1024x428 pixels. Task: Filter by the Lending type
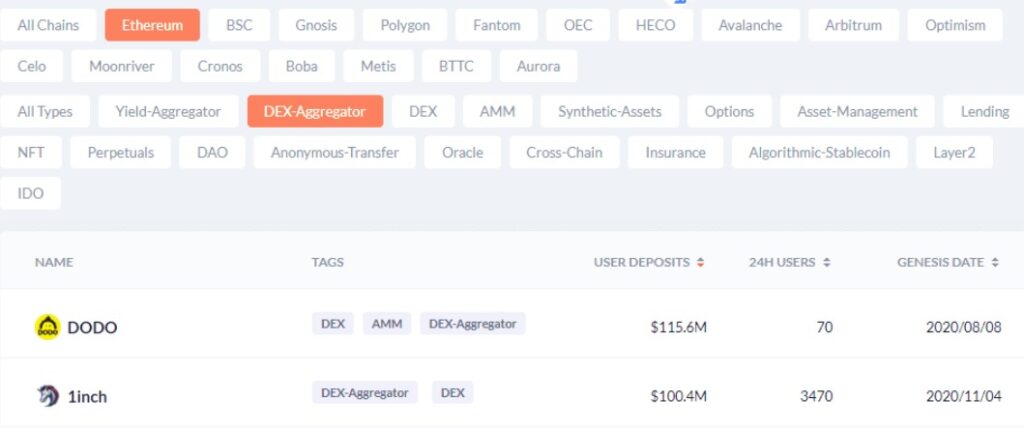(x=984, y=112)
